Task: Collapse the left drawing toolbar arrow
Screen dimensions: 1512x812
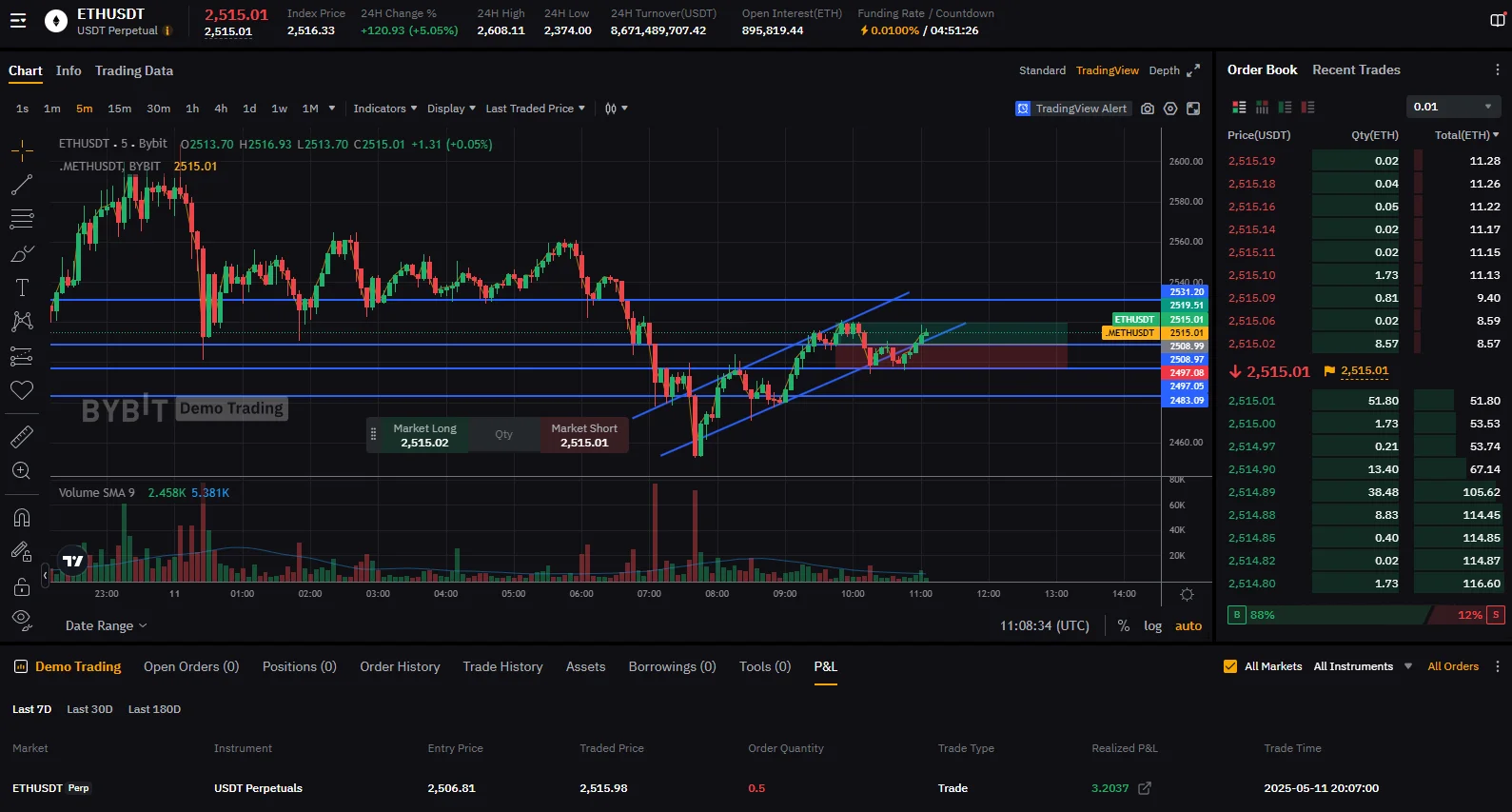Action: [45, 575]
